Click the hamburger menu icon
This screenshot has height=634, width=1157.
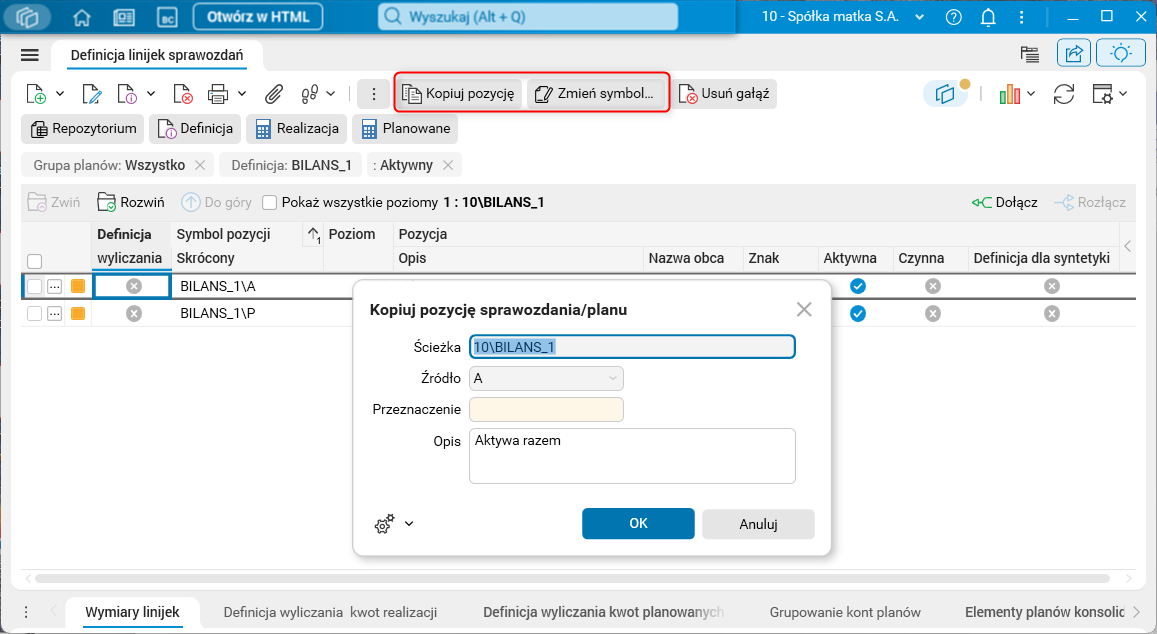tap(29, 55)
